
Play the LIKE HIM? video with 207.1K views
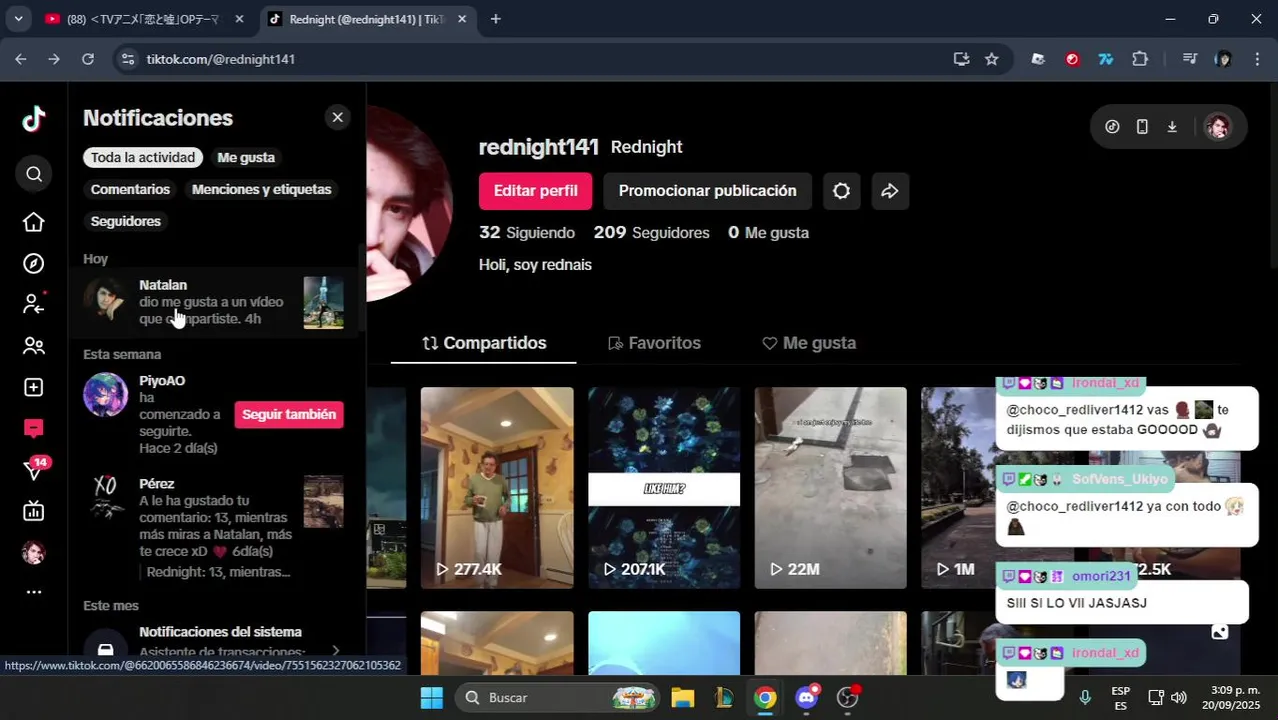pyautogui.click(x=664, y=488)
